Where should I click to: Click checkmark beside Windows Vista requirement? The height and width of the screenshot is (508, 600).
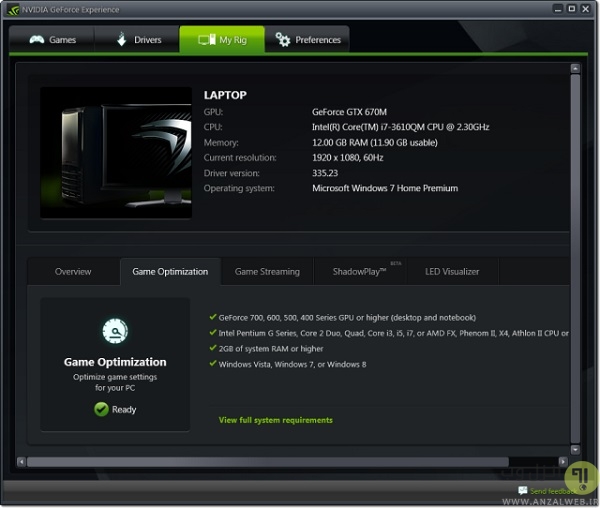click(213, 363)
